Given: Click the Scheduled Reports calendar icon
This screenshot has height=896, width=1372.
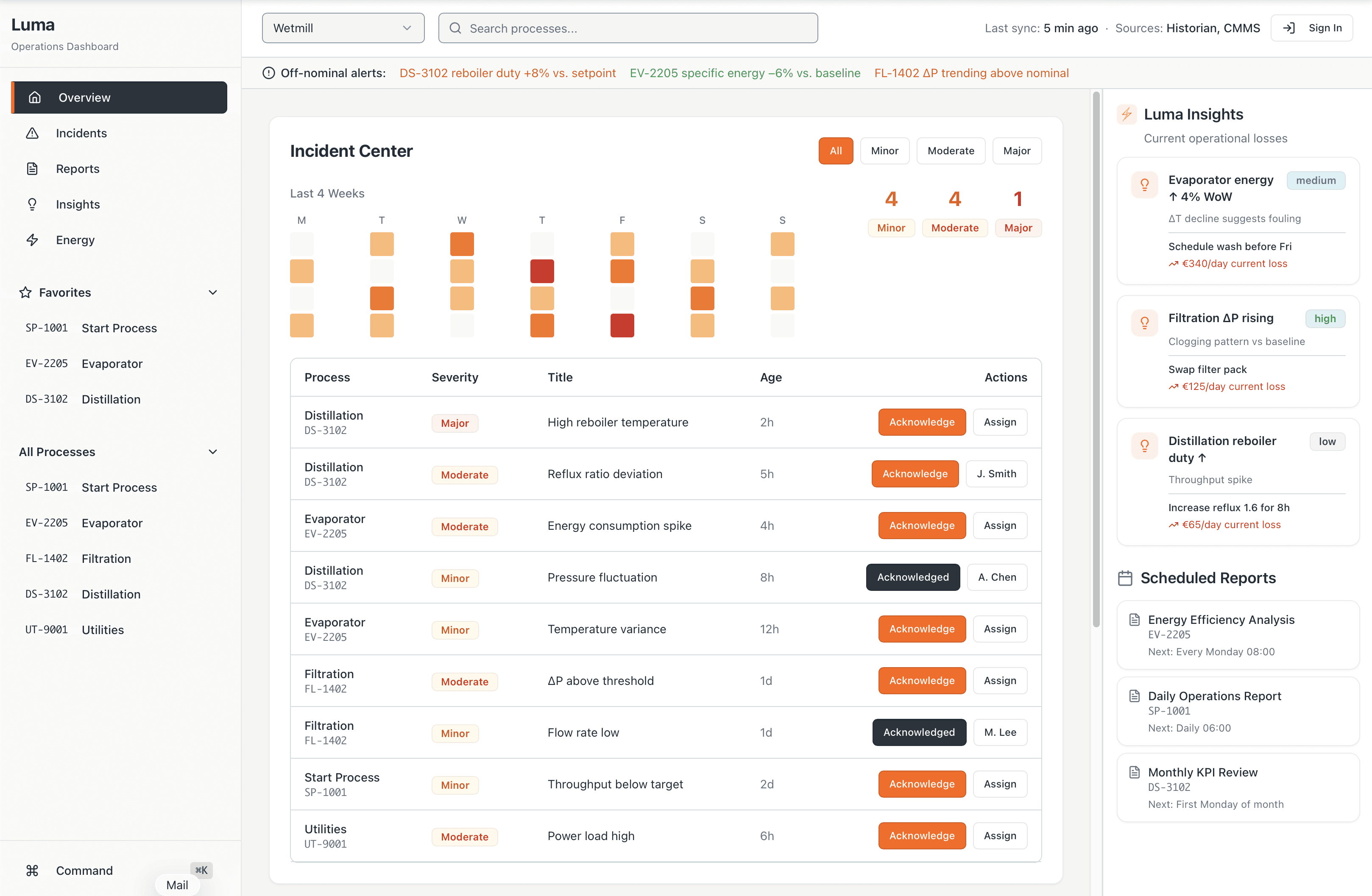Looking at the screenshot, I should [1125, 578].
